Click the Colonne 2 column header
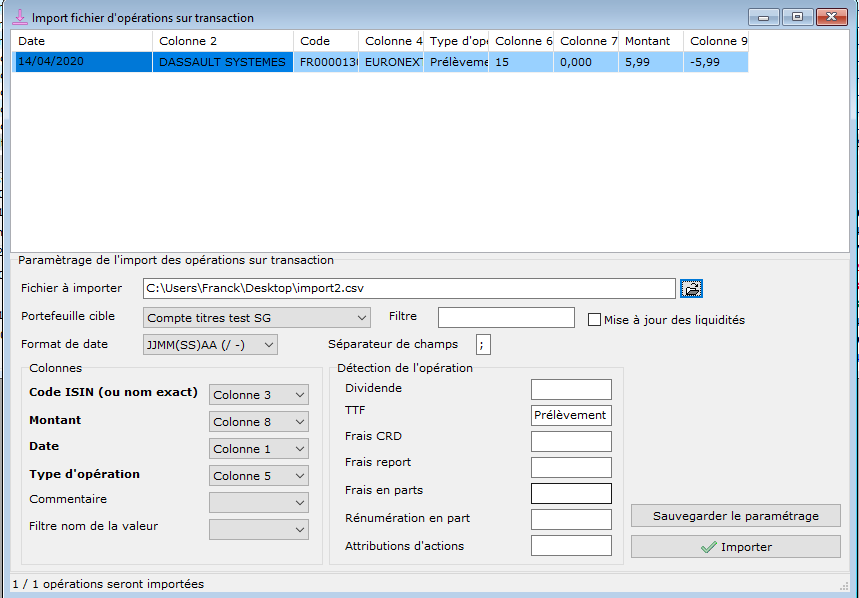Viewport: 859px width, 598px height. tap(223, 41)
